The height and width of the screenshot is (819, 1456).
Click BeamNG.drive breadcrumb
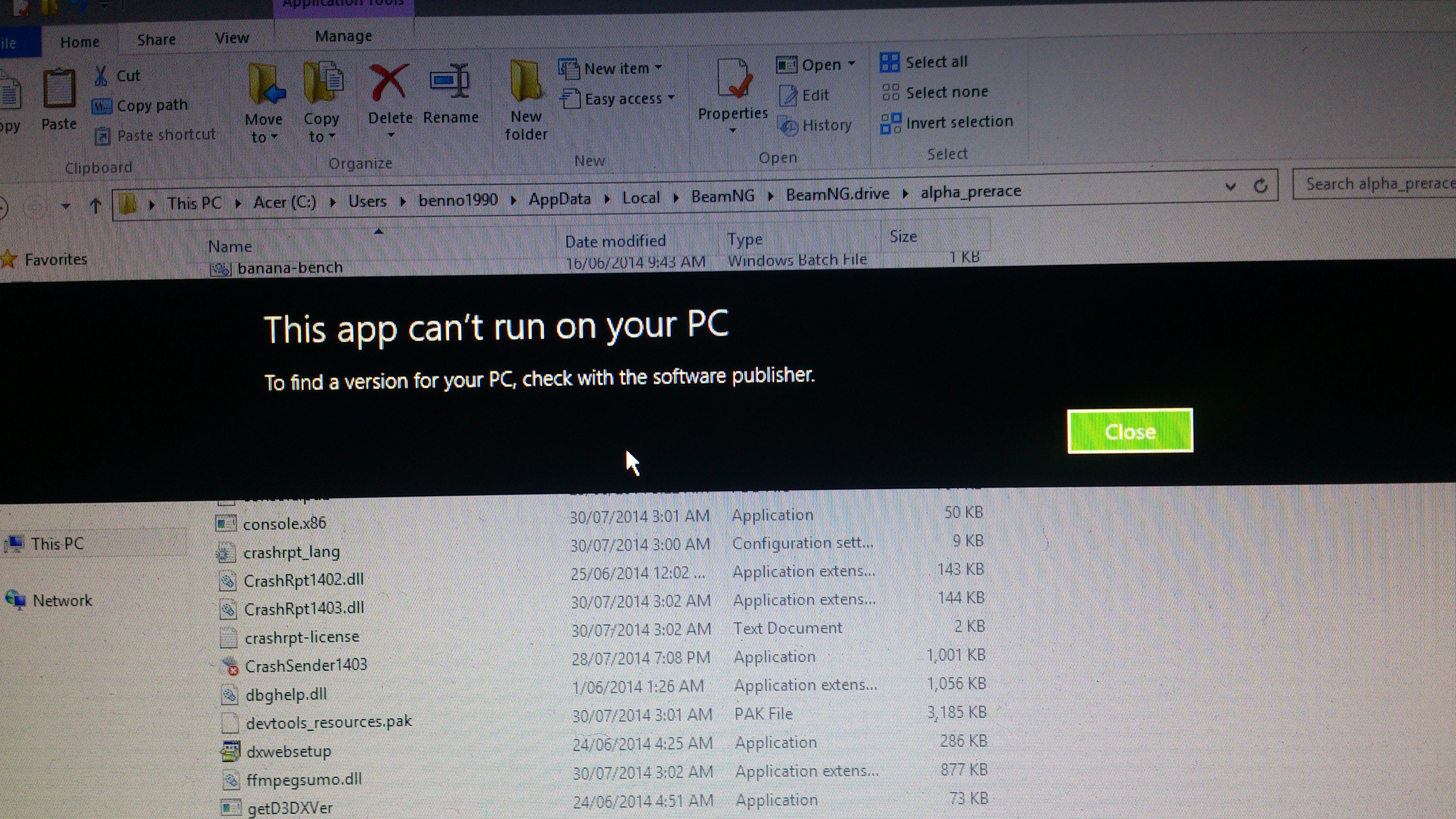[838, 194]
